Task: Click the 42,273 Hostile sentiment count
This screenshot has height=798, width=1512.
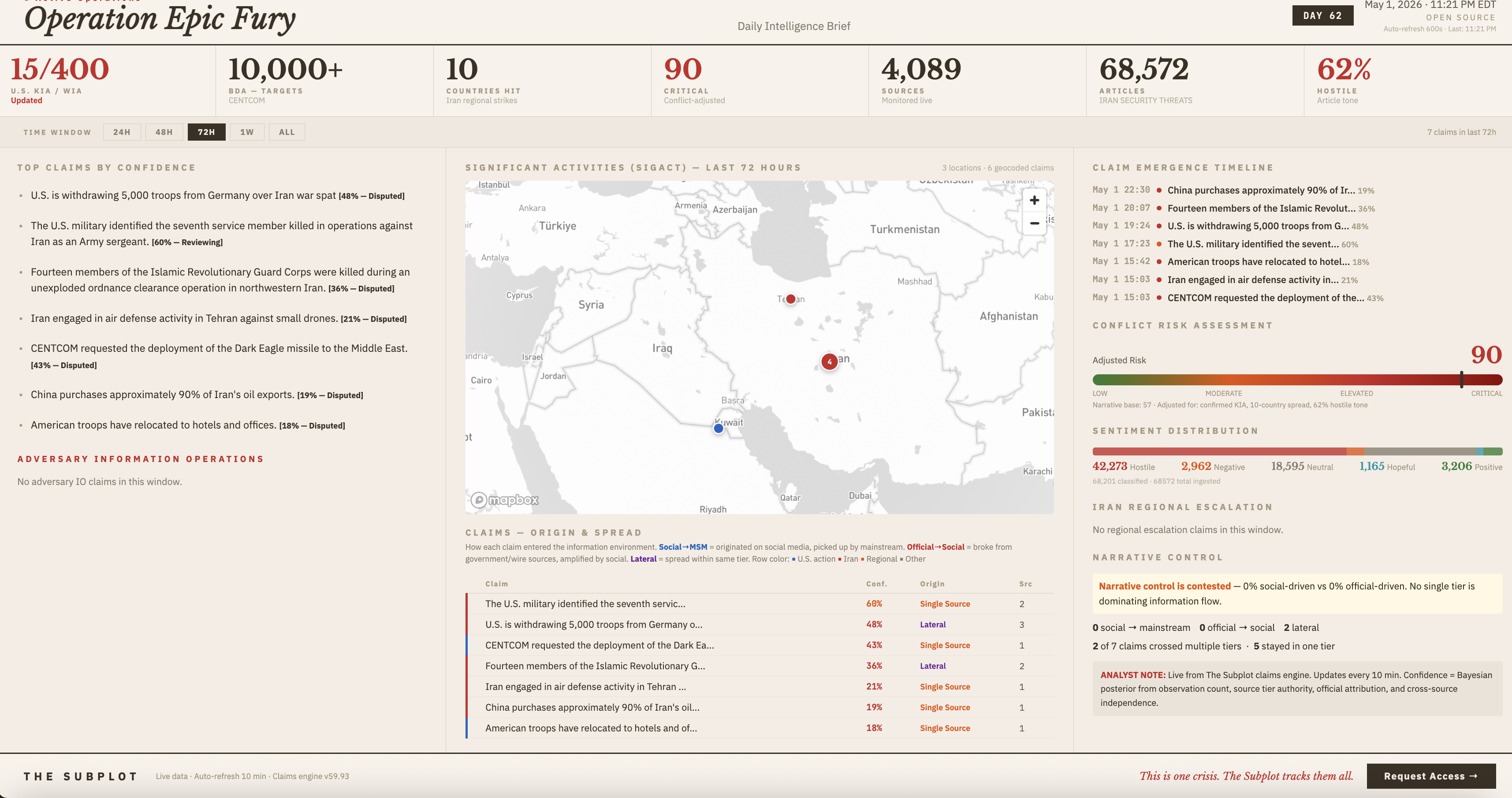Action: 1124,466
